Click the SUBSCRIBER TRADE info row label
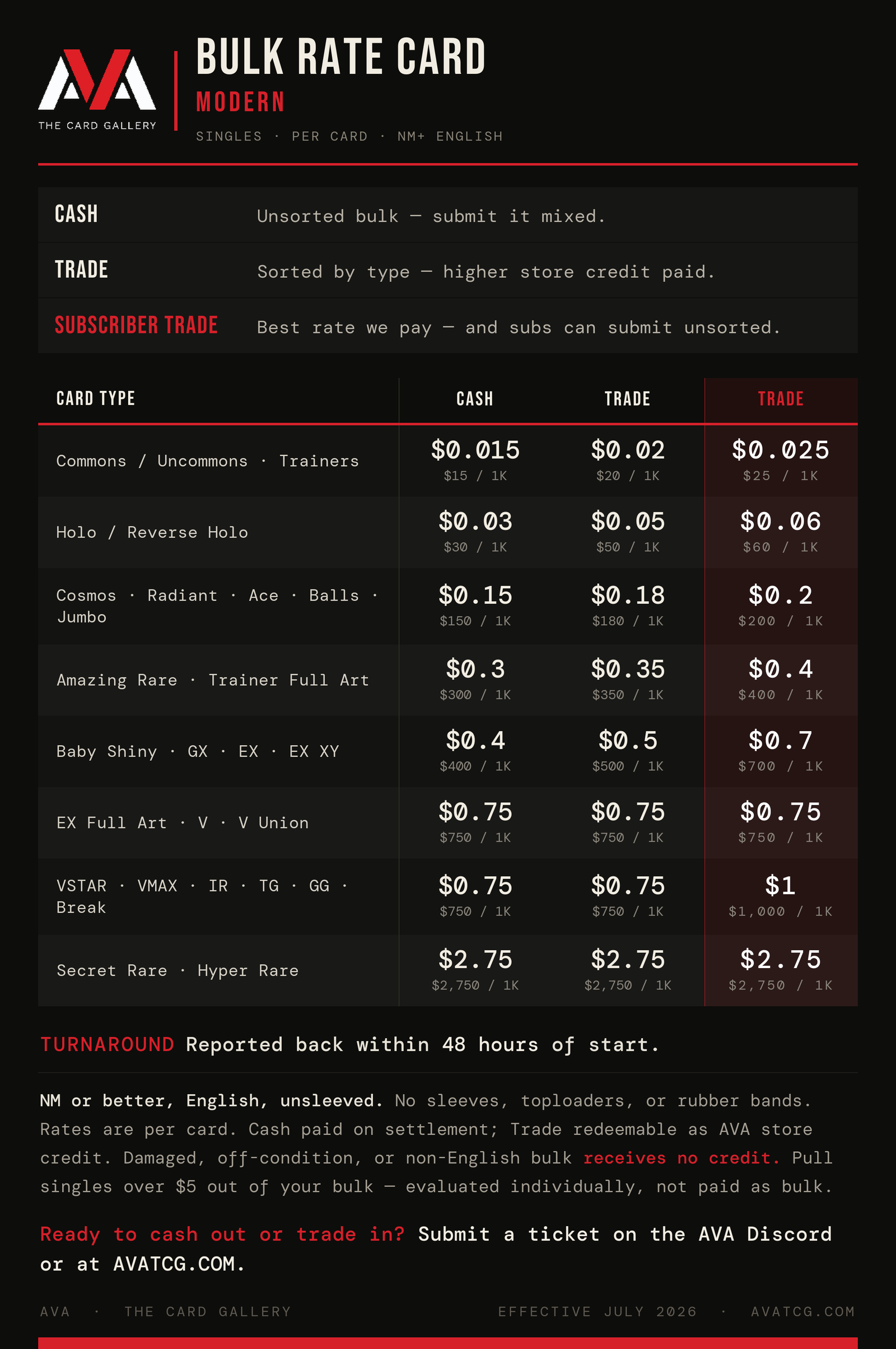Screen dimensions: 896x1349 (x=136, y=325)
